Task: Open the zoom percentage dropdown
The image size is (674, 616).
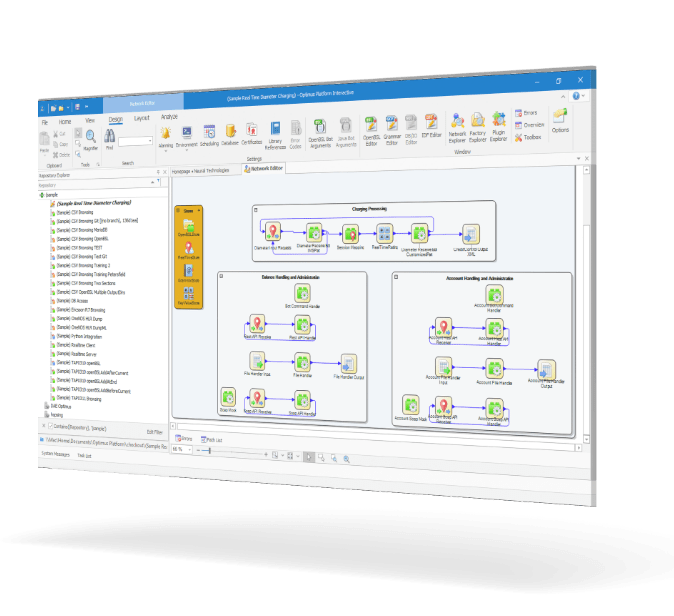Action: pyautogui.click(x=189, y=450)
